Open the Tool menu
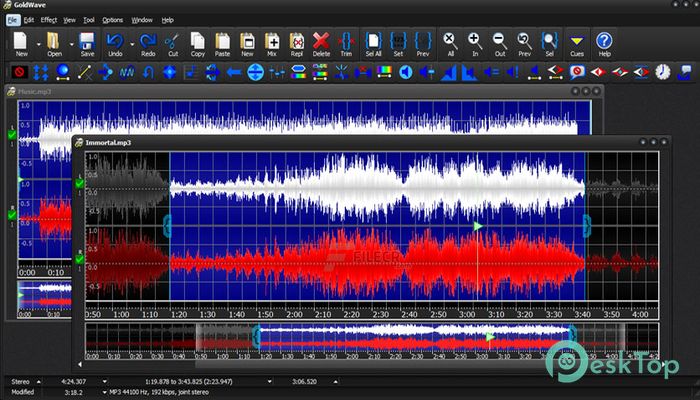This screenshot has width=700, height=400. pyautogui.click(x=89, y=20)
